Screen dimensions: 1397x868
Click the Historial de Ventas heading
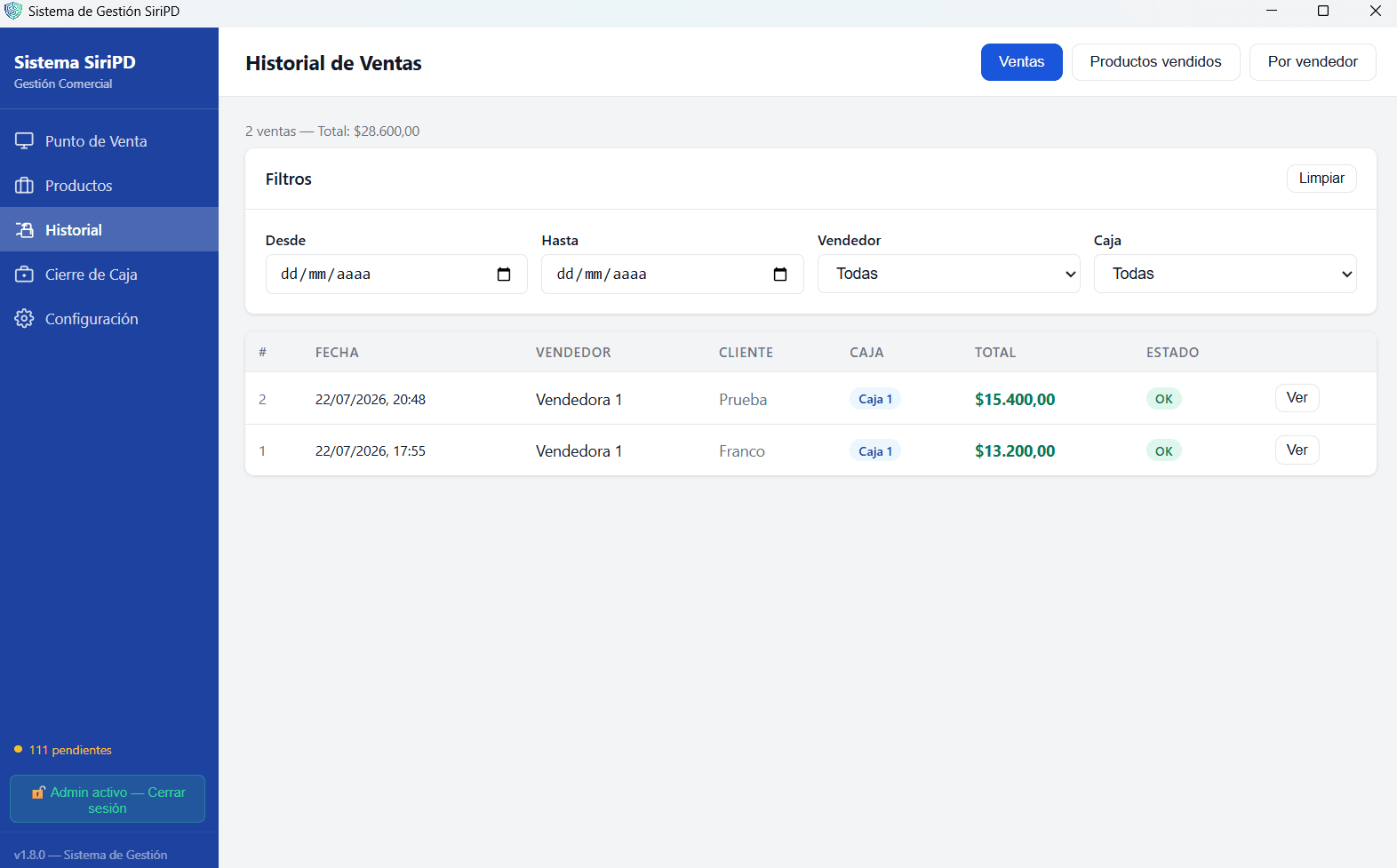click(334, 63)
